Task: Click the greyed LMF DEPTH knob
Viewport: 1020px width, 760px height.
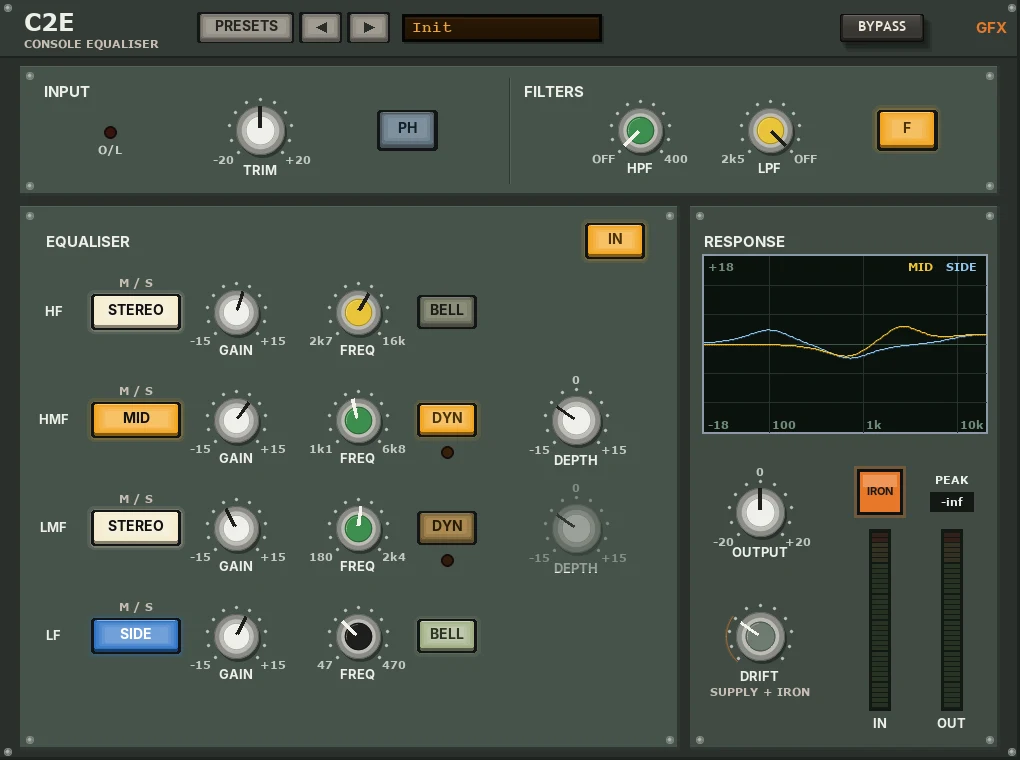Action: click(576, 528)
